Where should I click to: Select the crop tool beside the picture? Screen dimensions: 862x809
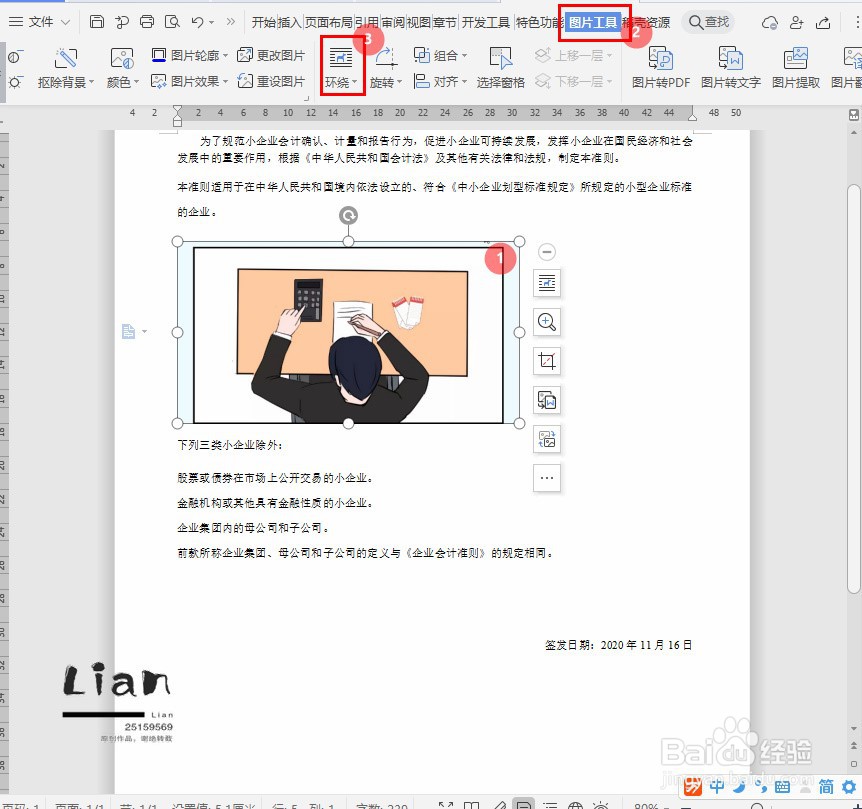(546, 361)
